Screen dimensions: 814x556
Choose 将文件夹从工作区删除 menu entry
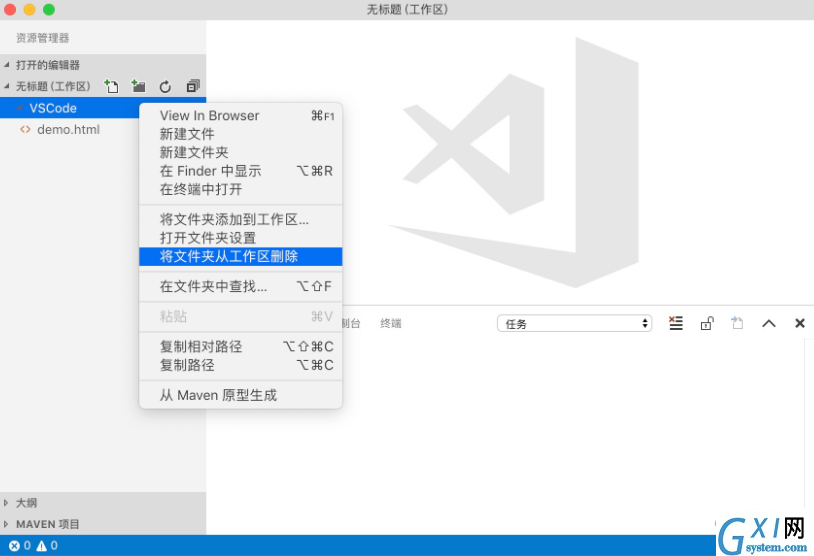click(x=240, y=256)
